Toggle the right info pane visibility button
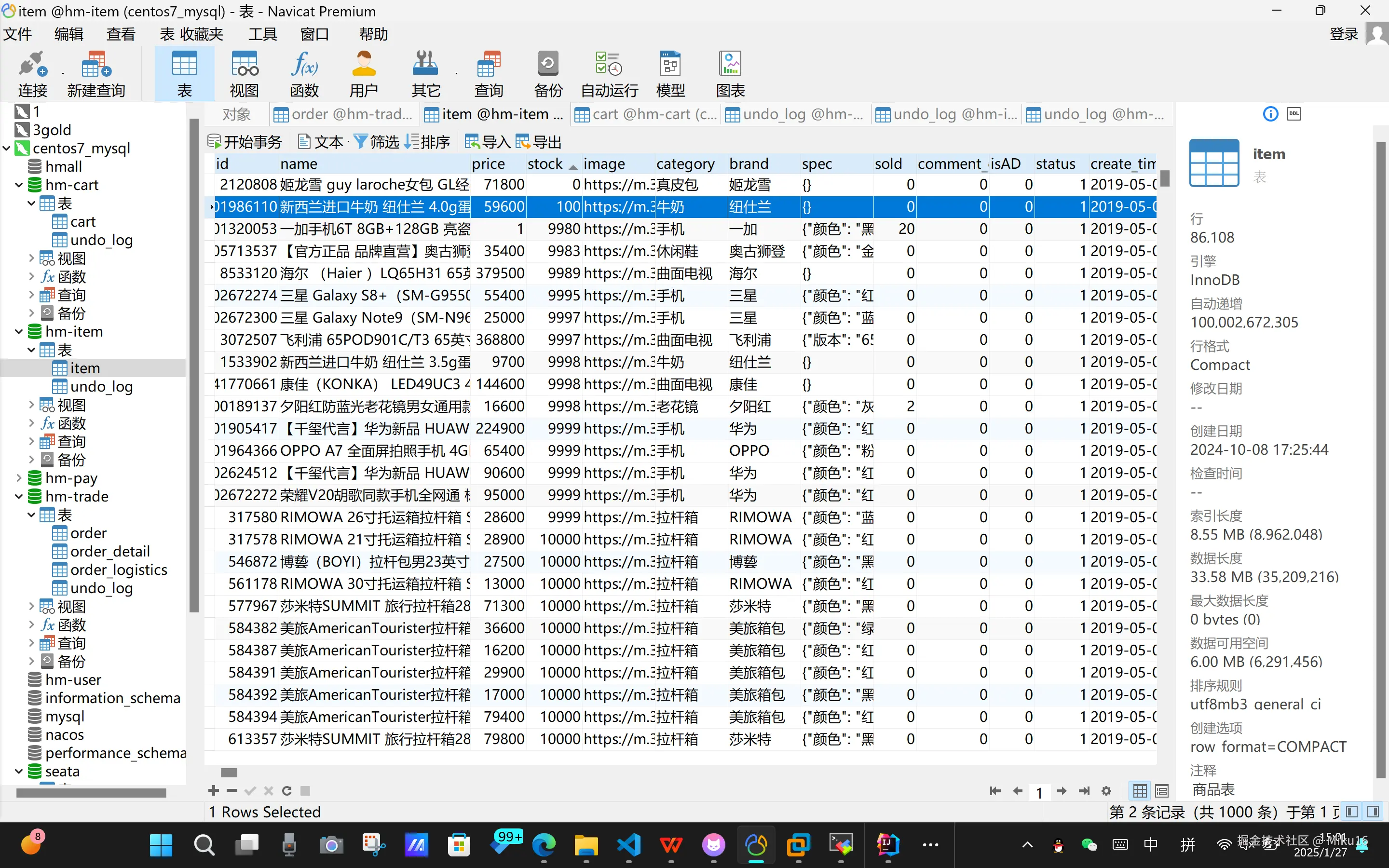 tap(1373, 812)
